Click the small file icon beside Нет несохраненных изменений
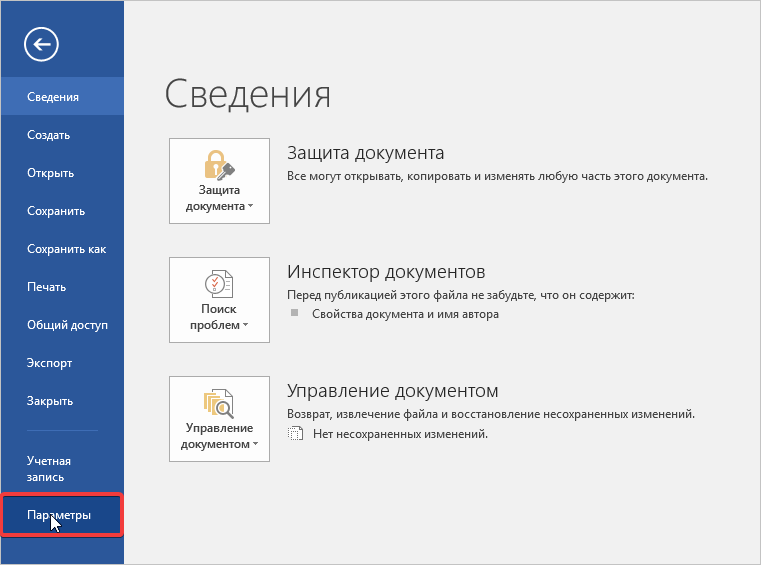The image size is (761, 565). (294, 434)
